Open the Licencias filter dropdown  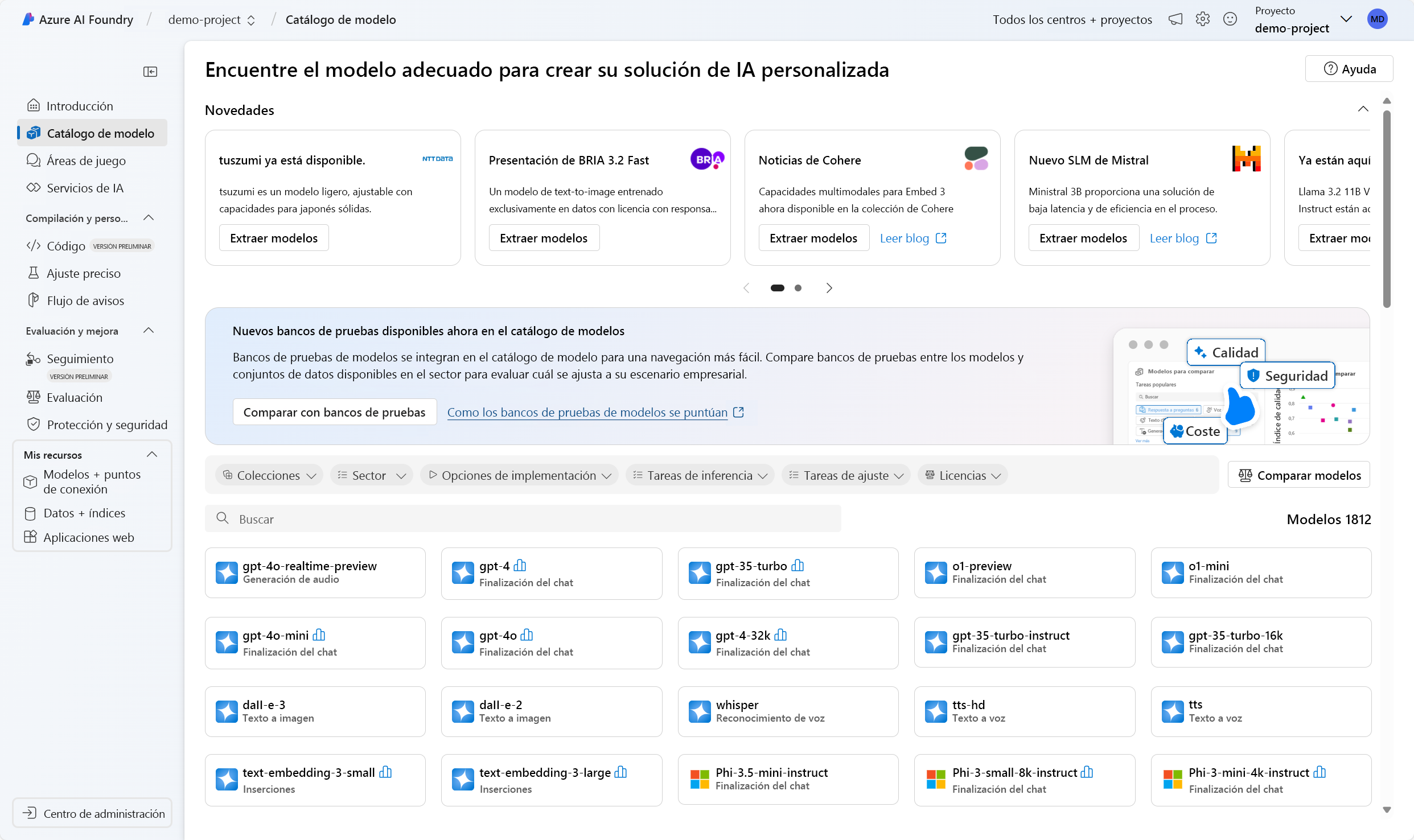coord(962,475)
